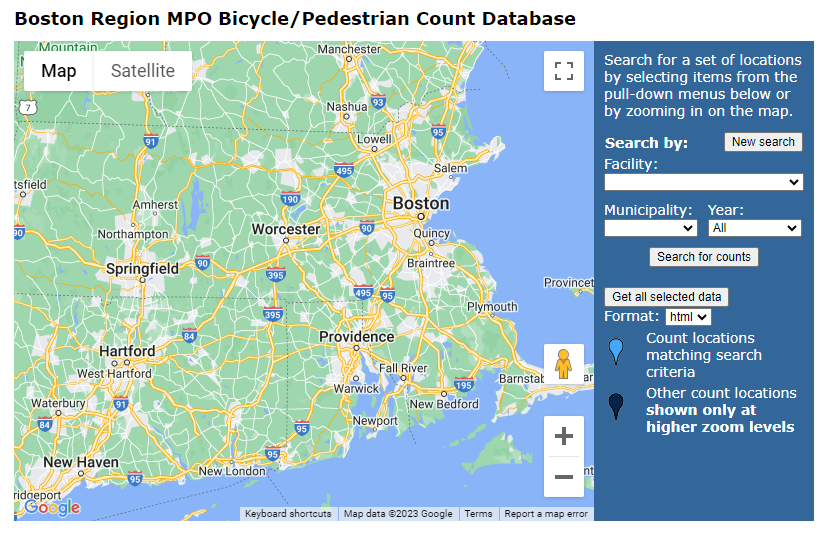Viewport: 831px width, 537px height.
Task: Open Keyboard shortcuts on the map
Action: pos(288,514)
